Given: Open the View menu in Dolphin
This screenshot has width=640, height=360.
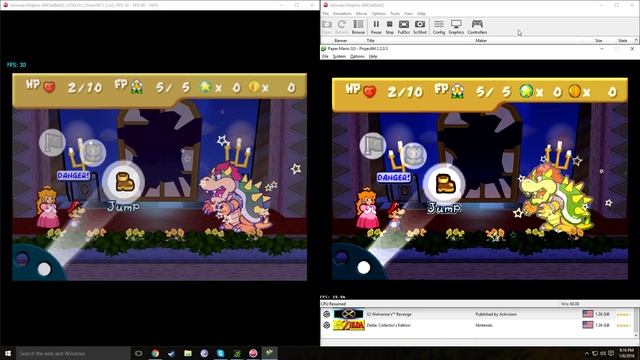Looking at the screenshot, I should tap(408, 13).
